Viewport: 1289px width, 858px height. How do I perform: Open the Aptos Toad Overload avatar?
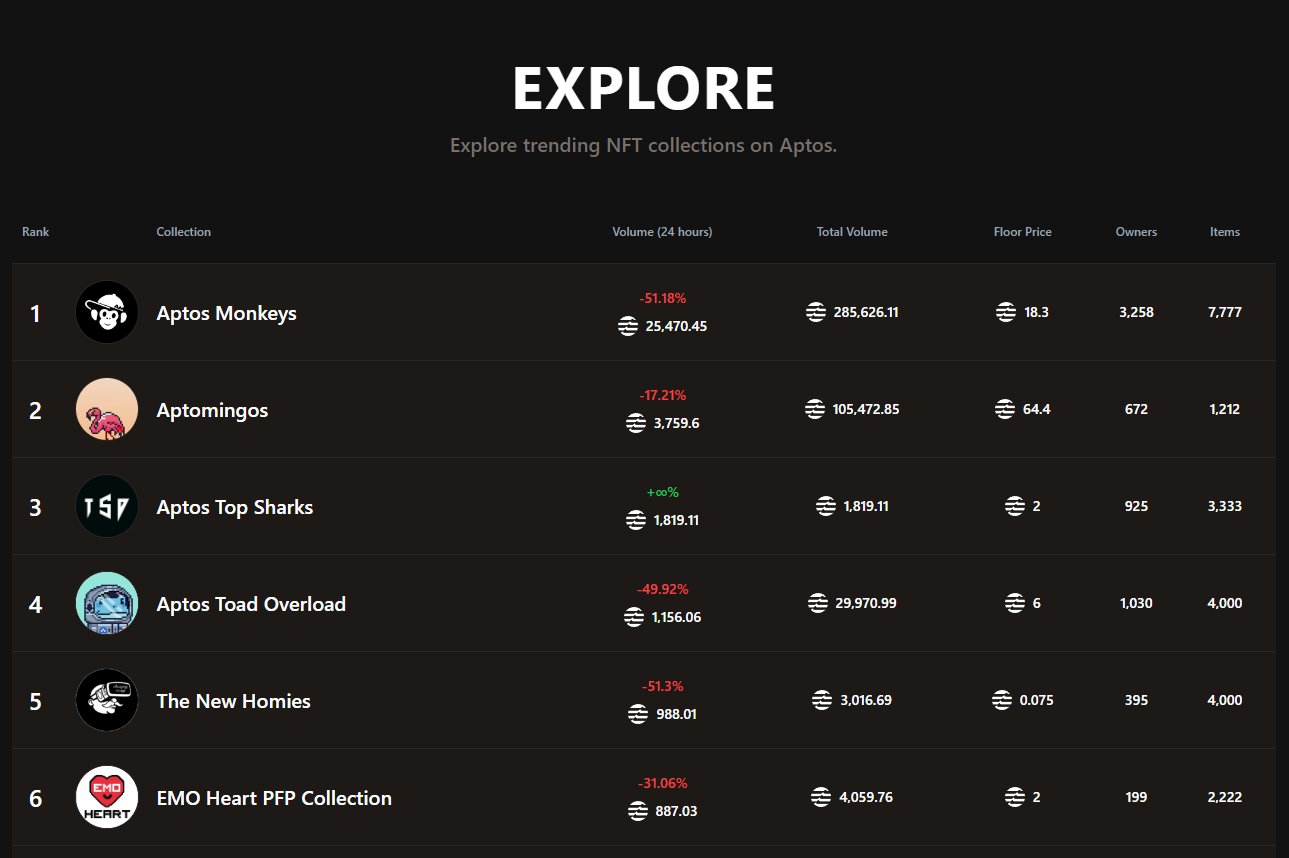click(107, 603)
